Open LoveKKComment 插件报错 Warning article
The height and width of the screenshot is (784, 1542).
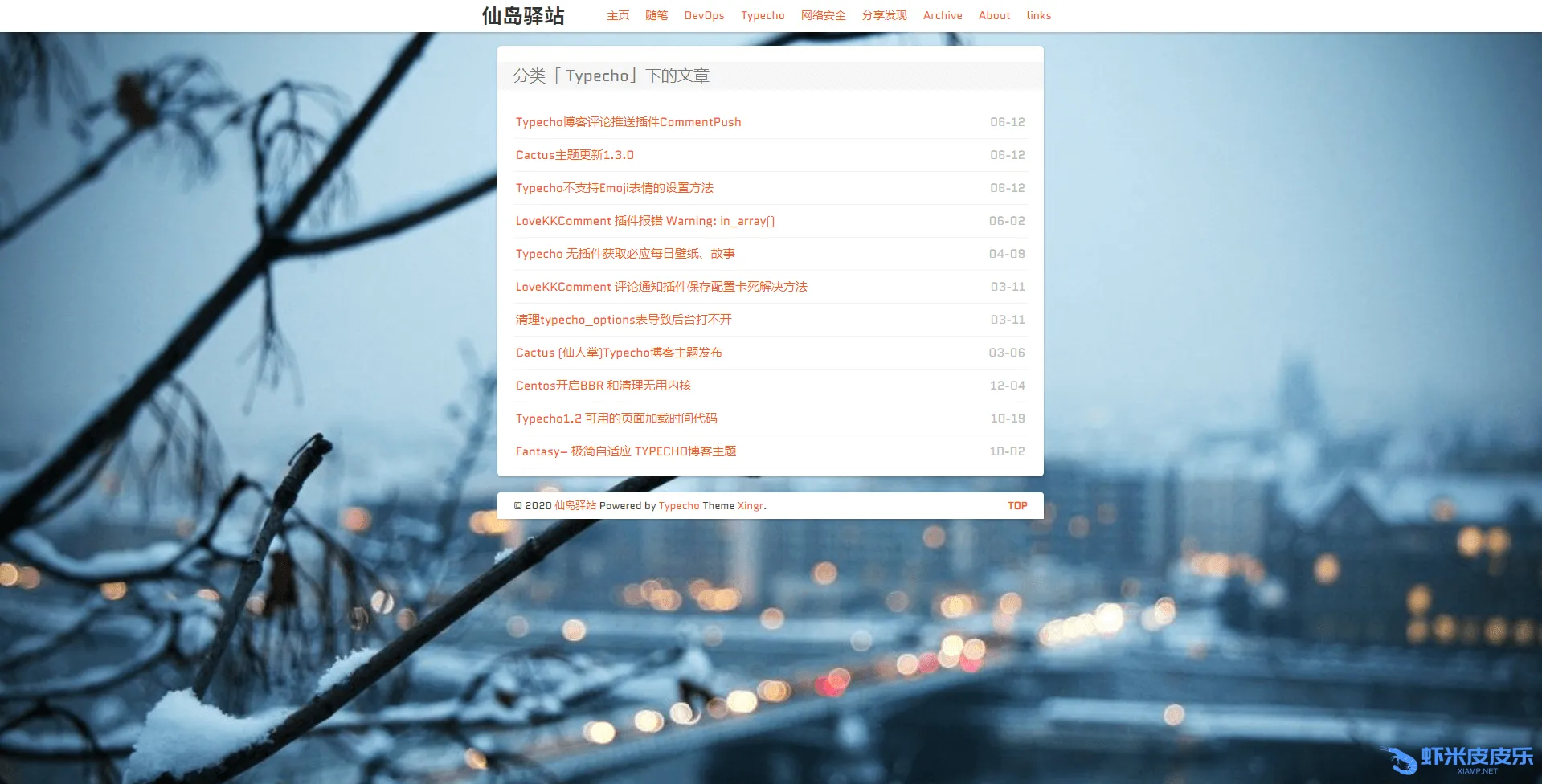644,221
